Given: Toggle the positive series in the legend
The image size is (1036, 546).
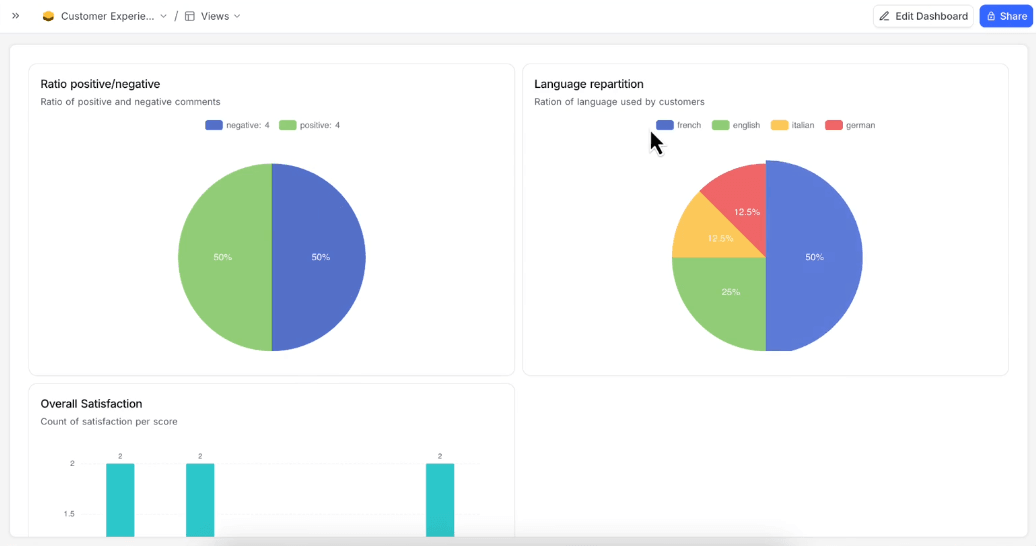Looking at the screenshot, I should (x=310, y=125).
